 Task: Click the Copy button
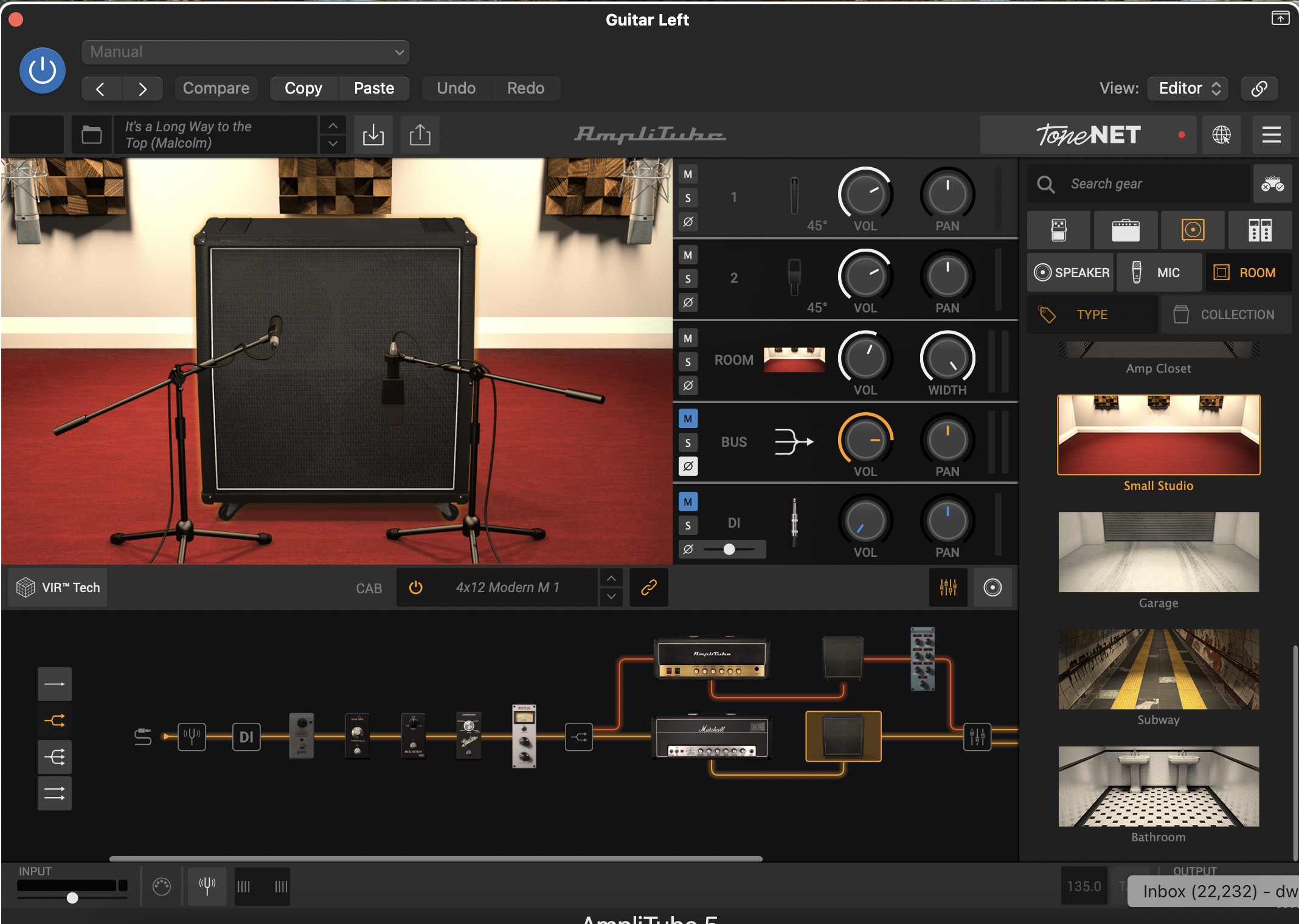tap(303, 89)
